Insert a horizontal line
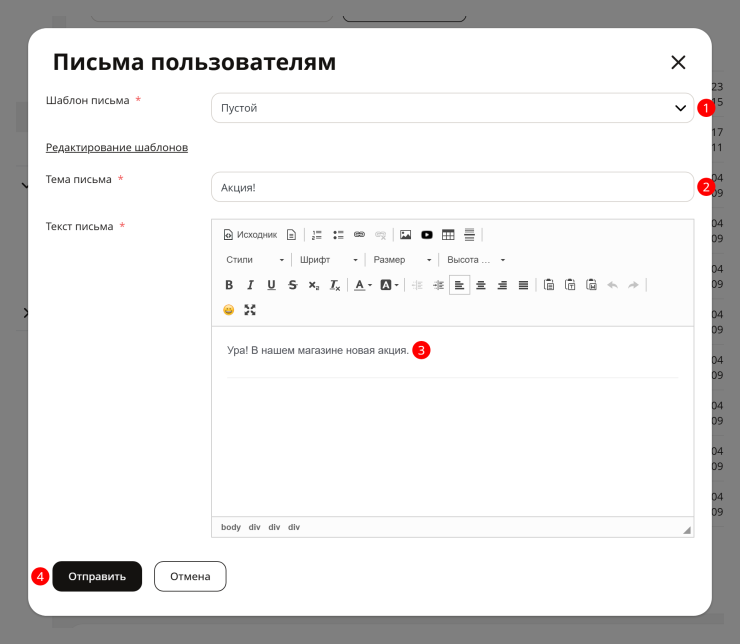This screenshot has width=740, height=644. pyautogui.click(x=469, y=234)
